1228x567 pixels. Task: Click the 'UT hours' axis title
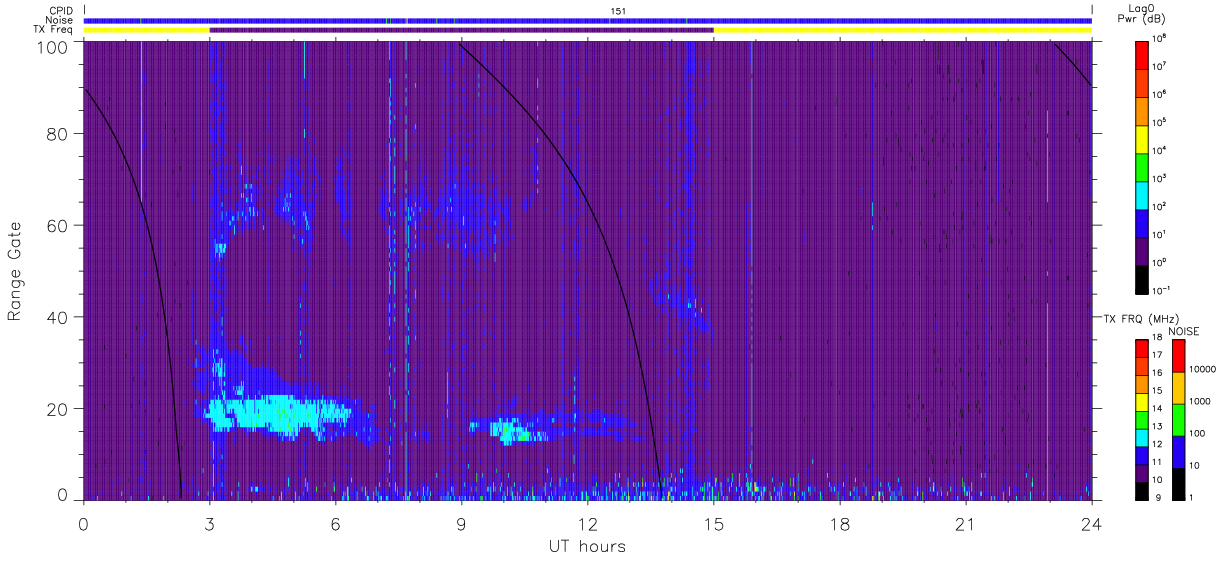tap(587, 547)
